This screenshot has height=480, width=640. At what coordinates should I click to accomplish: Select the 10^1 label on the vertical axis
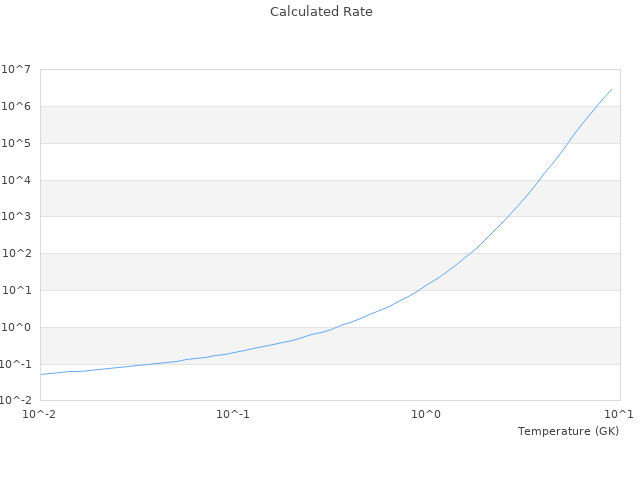tap(17, 290)
